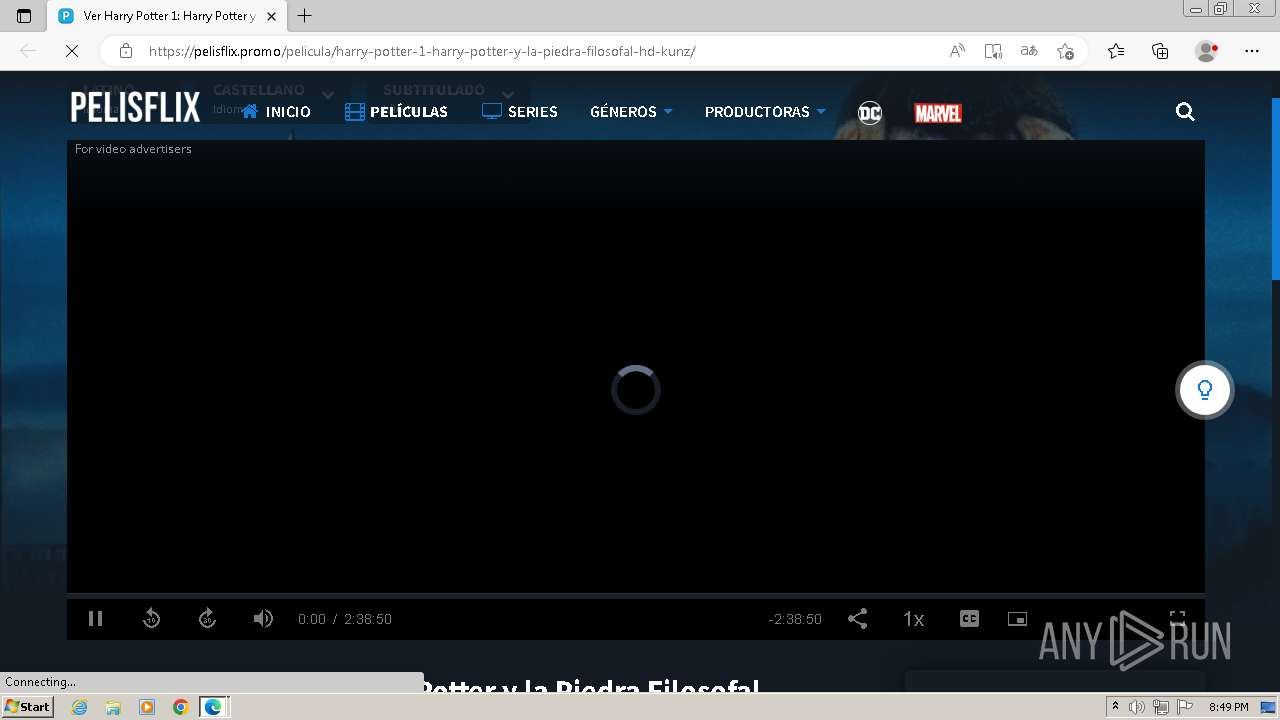Go to the INICIO home page
Viewport: 1280px width, 720px height.
point(276,112)
